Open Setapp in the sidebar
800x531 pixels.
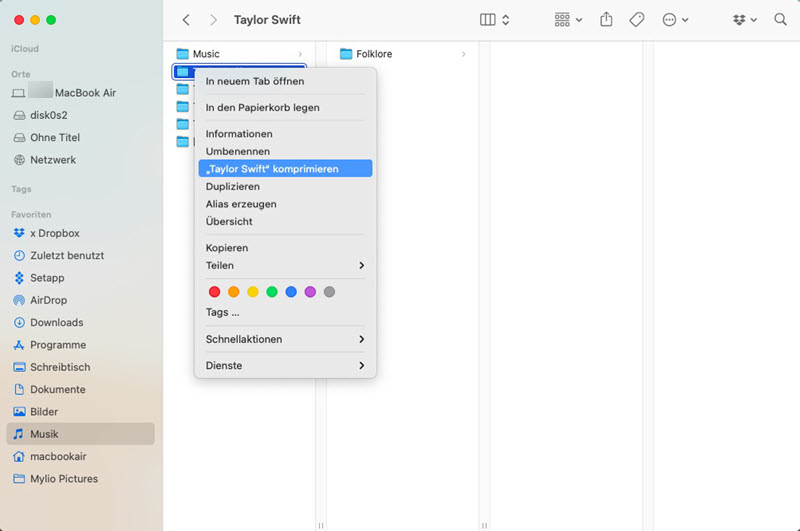tap(80, 278)
